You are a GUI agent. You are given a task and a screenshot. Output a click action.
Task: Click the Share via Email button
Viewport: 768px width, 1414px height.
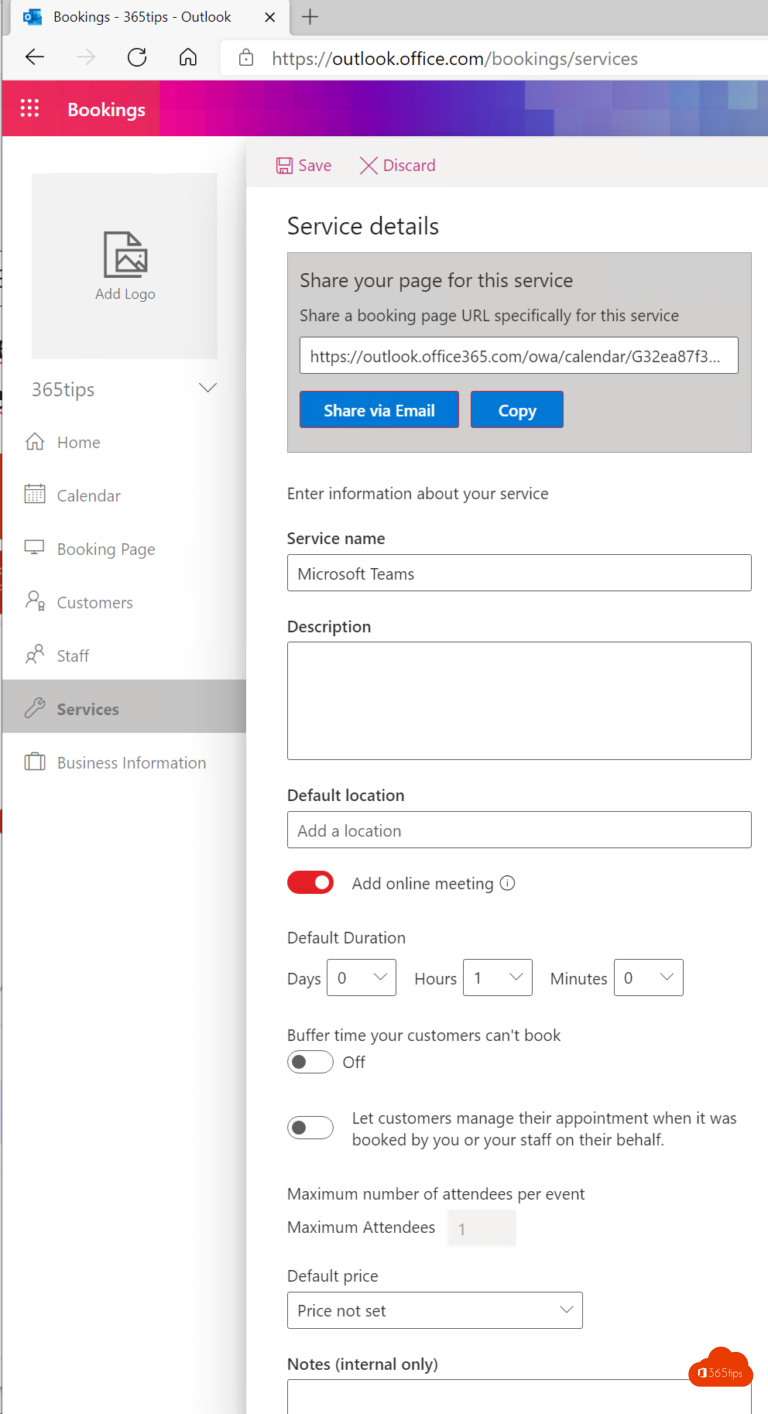pyautogui.click(x=379, y=410)
